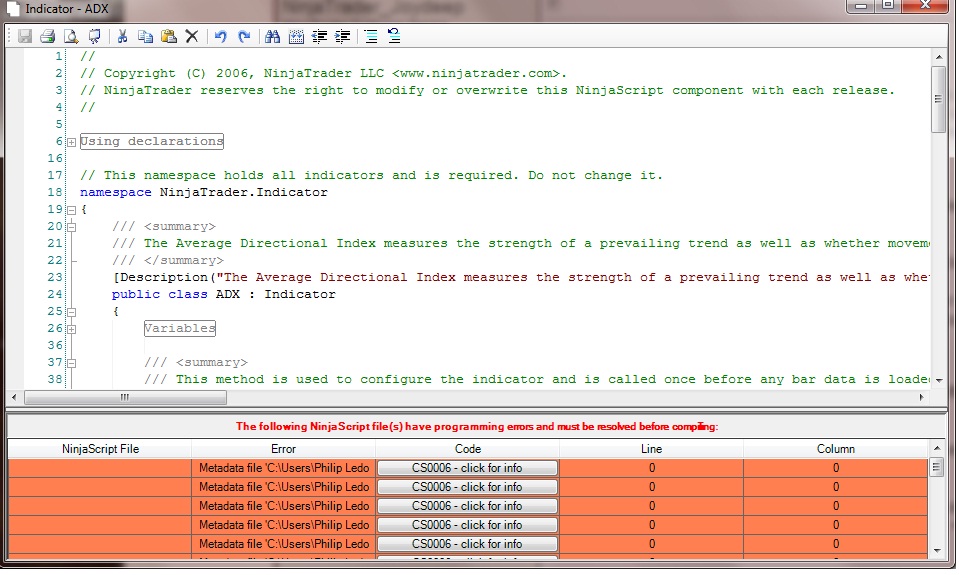
Task: Click the error list scroll up arrow
Action: pyautogui.click(x=937, y=448)
